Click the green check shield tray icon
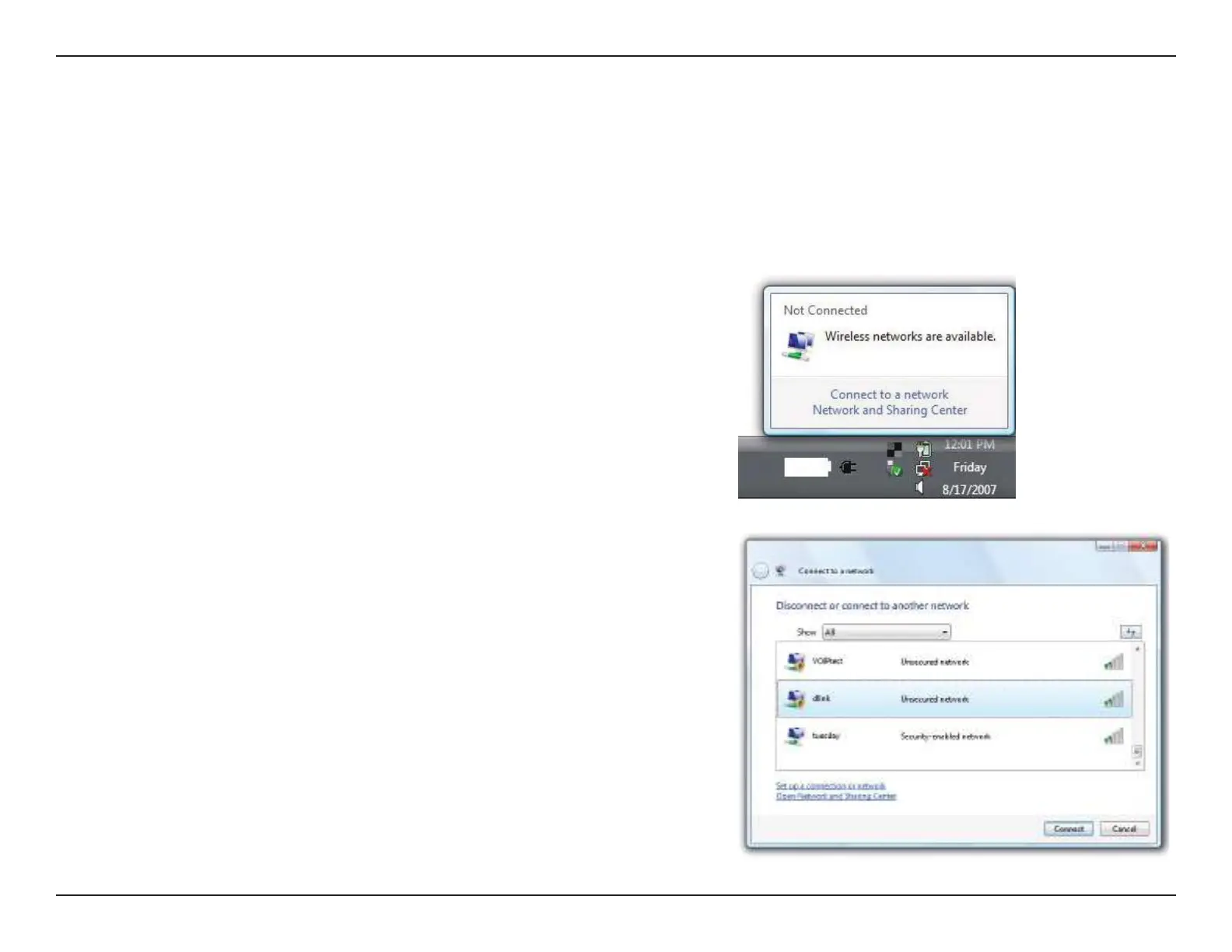The height and width of the screenshot is (952, 1232). (894, 468)
